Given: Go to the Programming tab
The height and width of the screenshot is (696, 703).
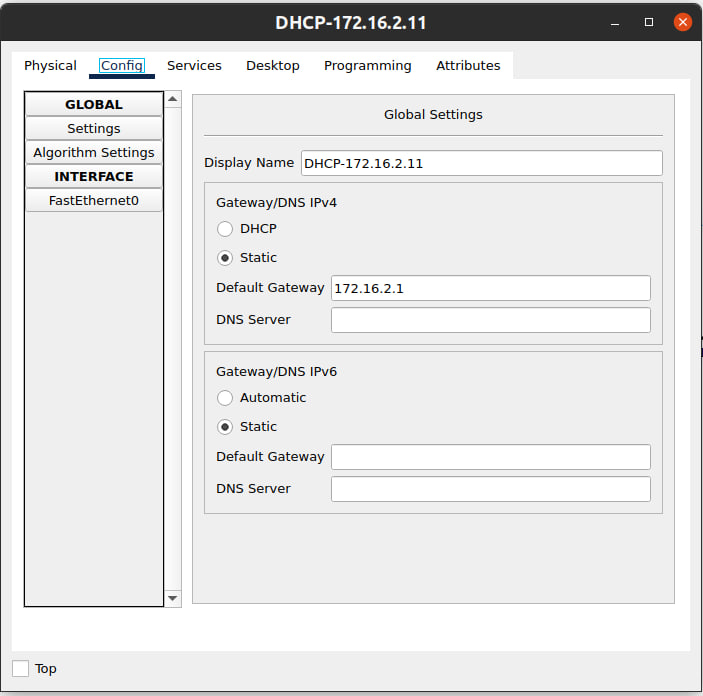Looking at the screenshot, I should click(368, 65).
